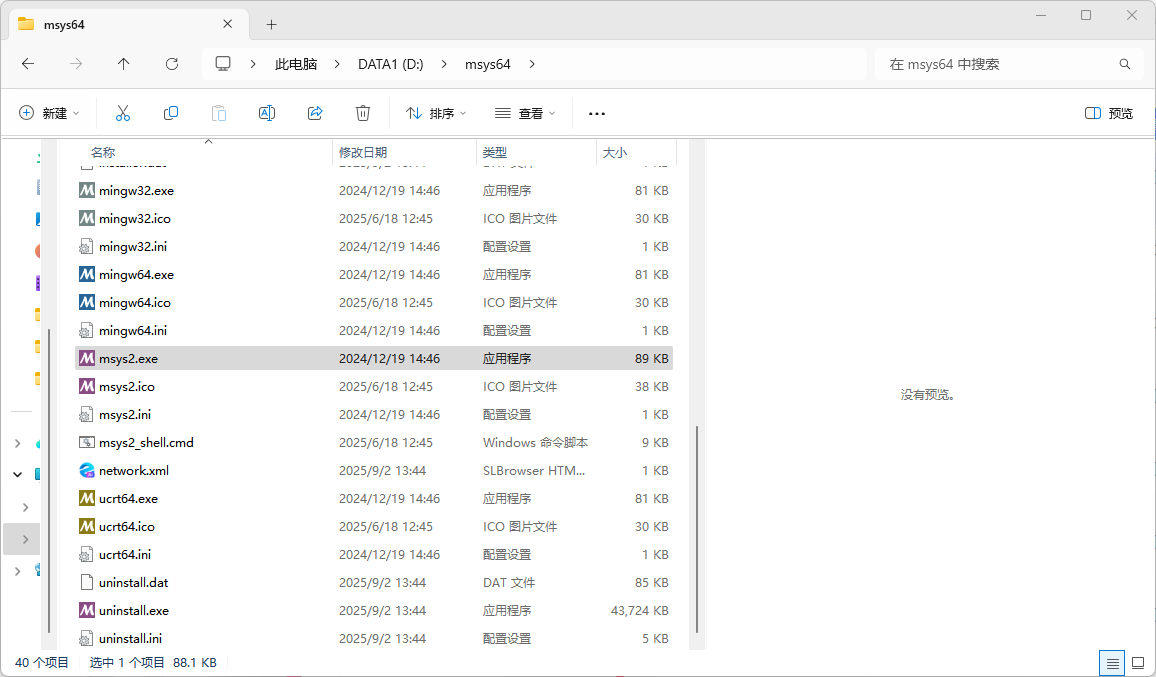Click the search magnifier icon
Image resolution: width=1156 pixels, height=677 pixels.
(x=1124, y=64)
